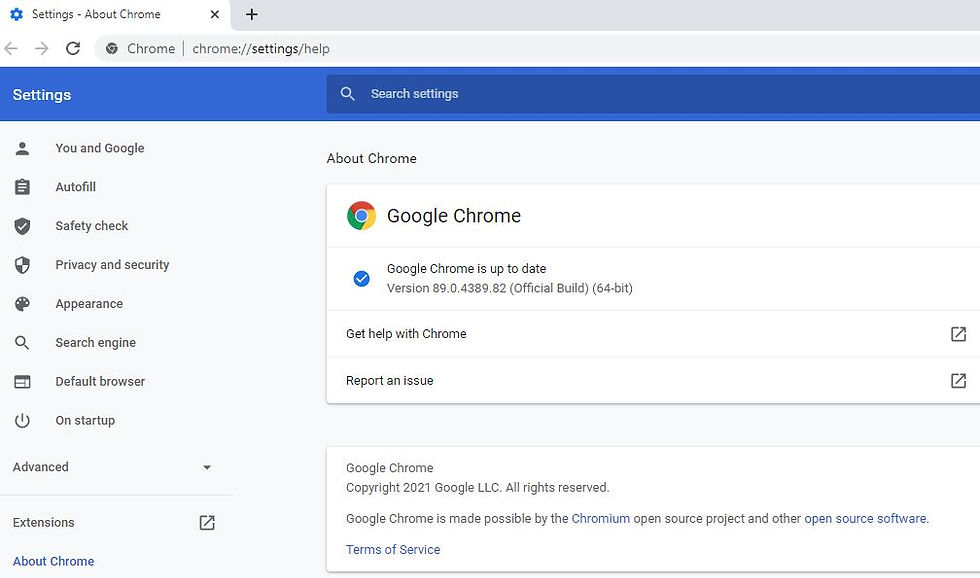
Task: Open the On startup section
Action: (x=85, y=421)
